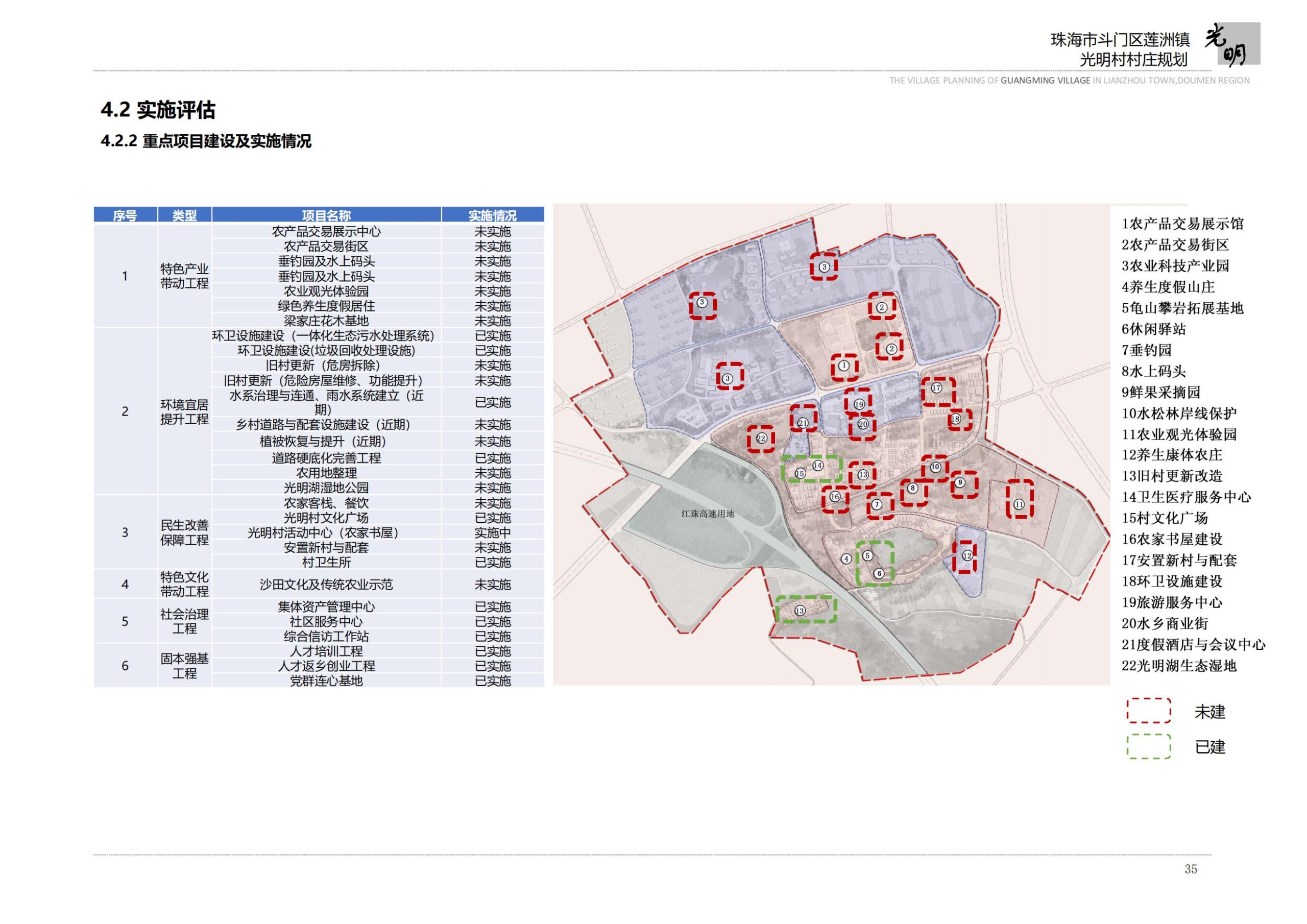Click map marker number 17

click(x=936, y=387)
